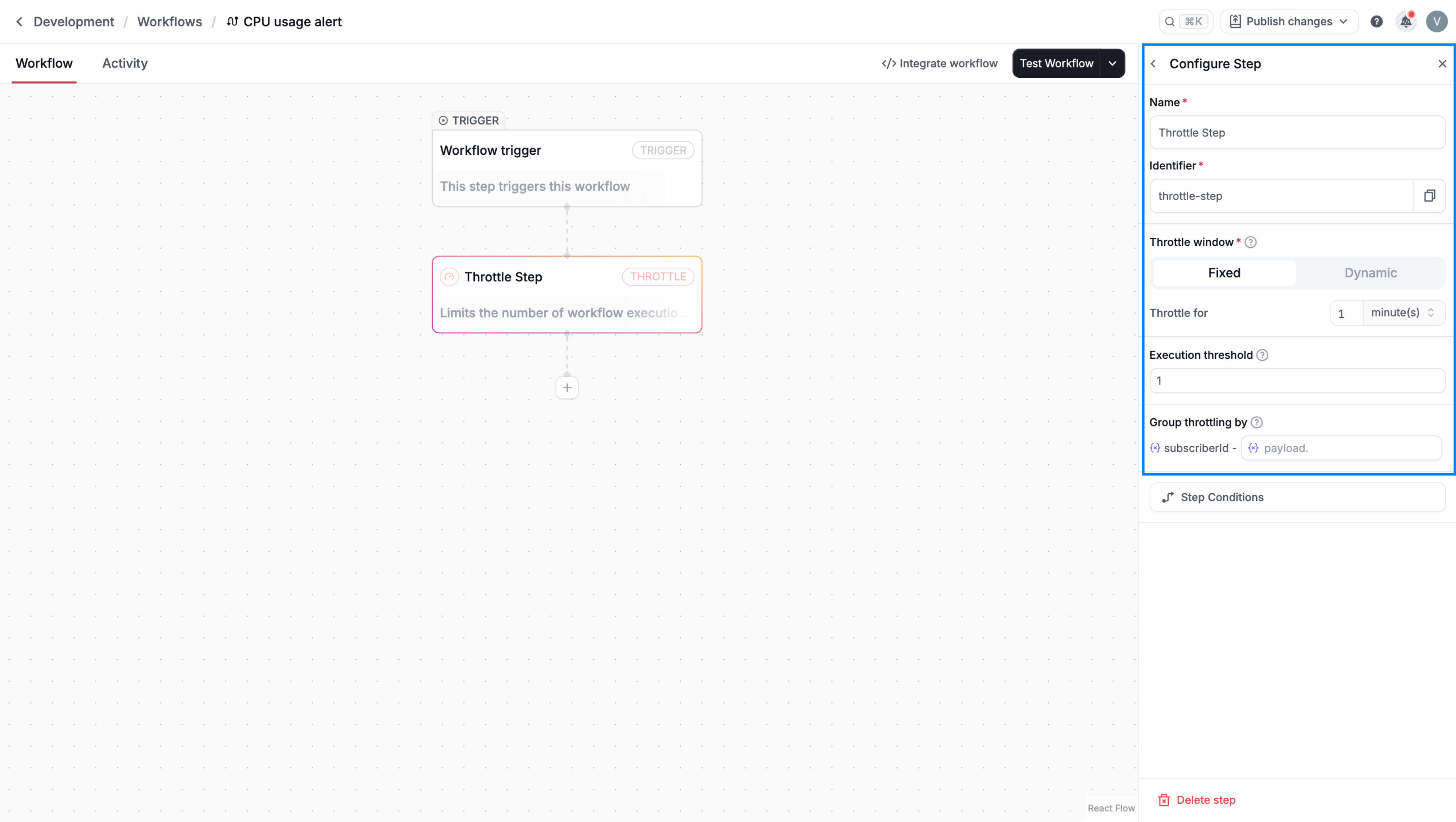Click Integrate workflow link

940,63
